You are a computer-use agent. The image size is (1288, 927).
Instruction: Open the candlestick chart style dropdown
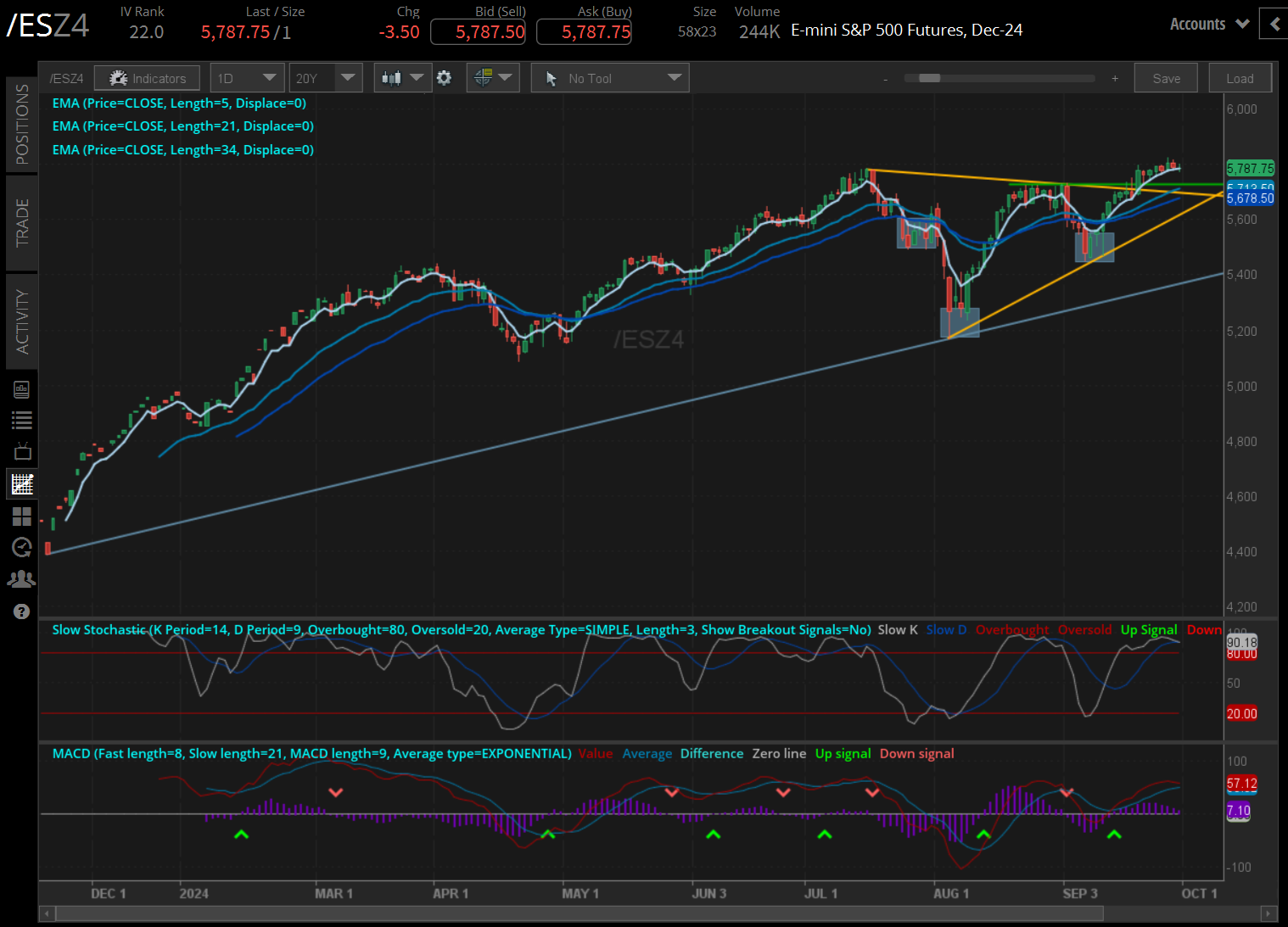[x=402, y=78]
